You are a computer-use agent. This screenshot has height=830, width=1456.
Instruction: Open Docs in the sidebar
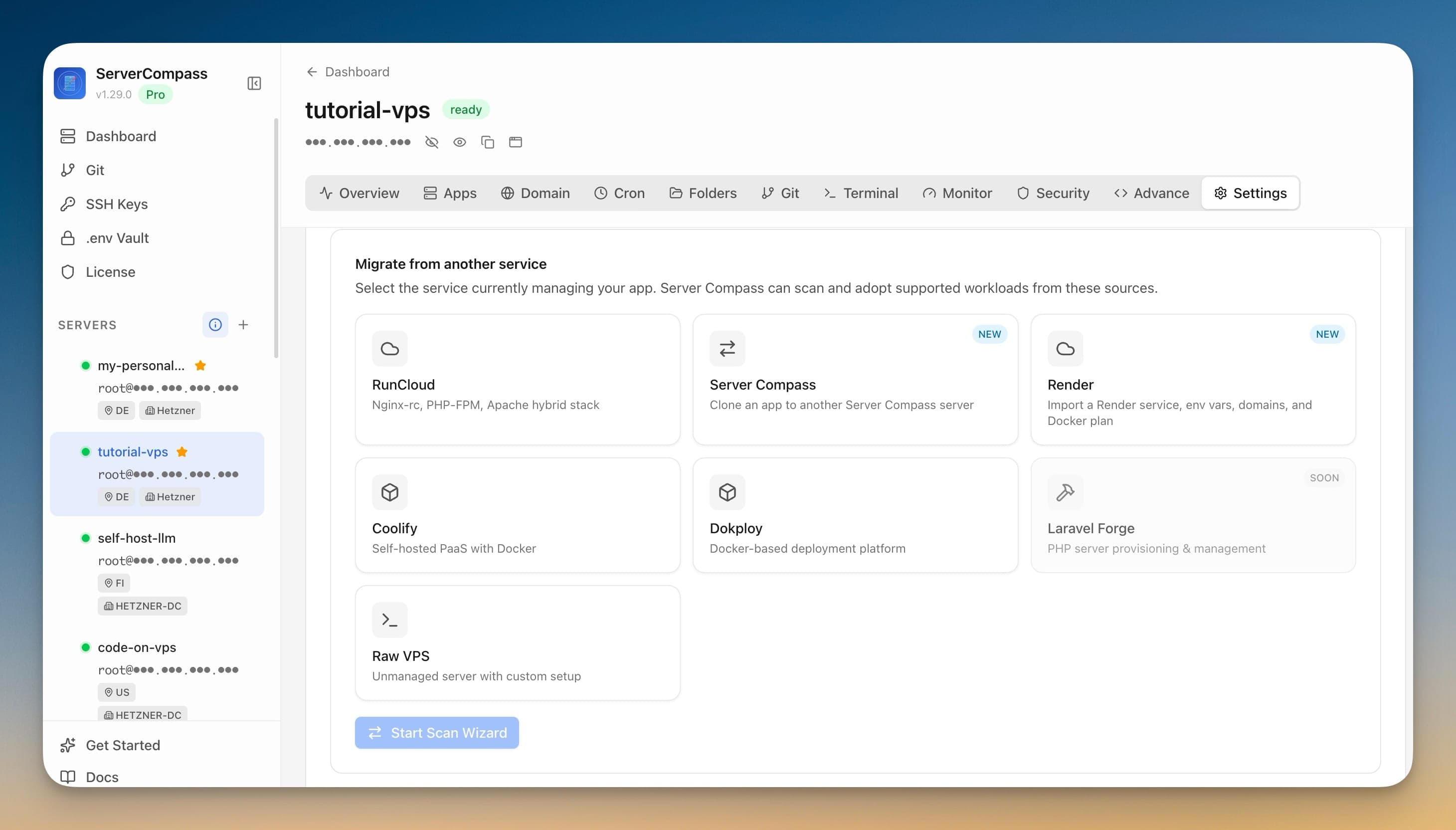point(89,777)
